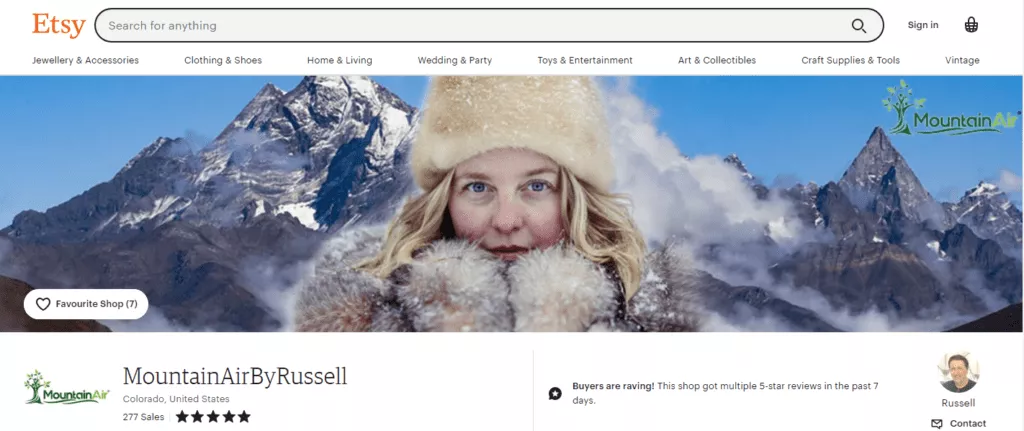Open Wedding & Party category
Viewport: 1024px width, 431px height.
point(454,60)
